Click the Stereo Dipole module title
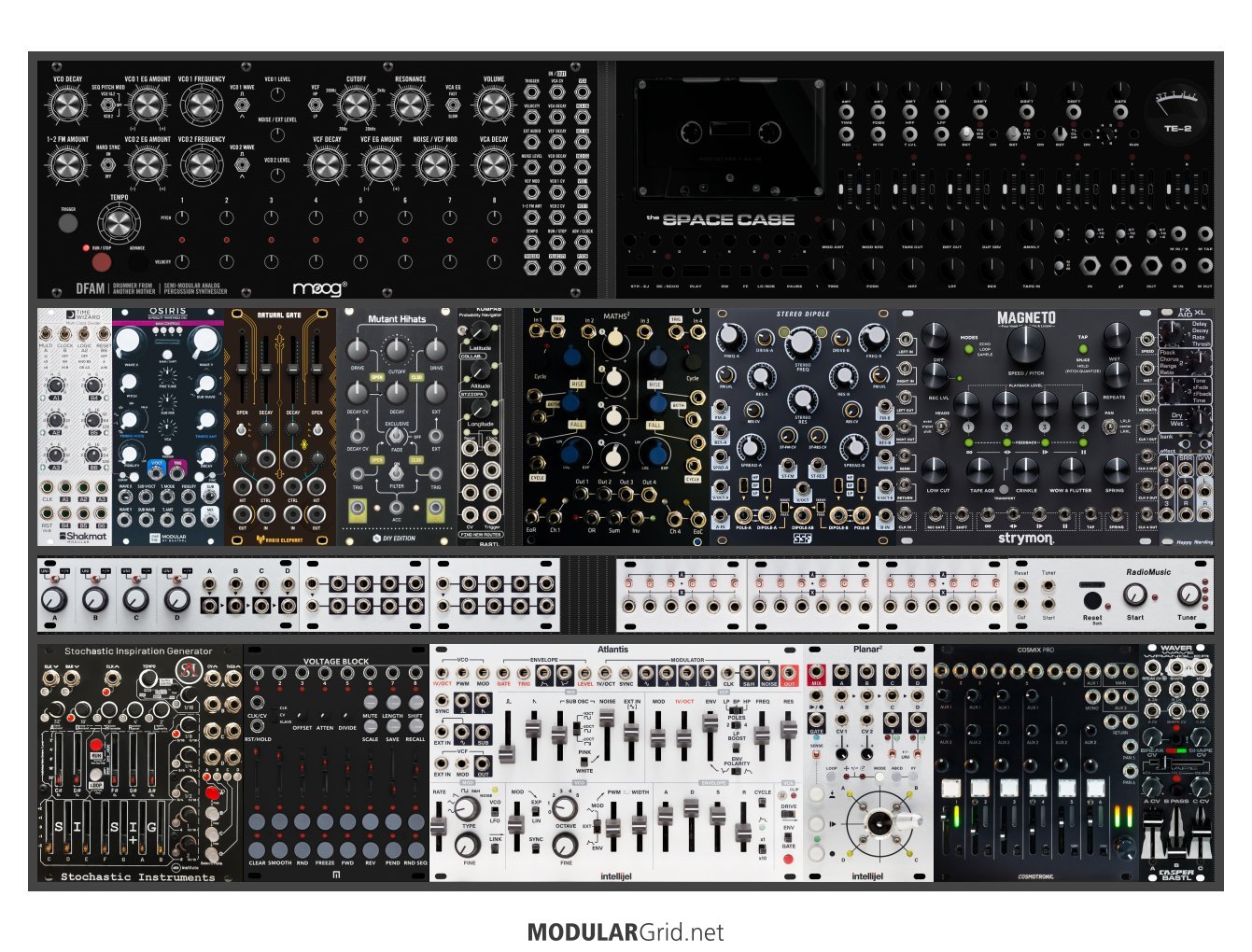The height and width of the screenshot is (952, 1252). click(x=803, y=315)
